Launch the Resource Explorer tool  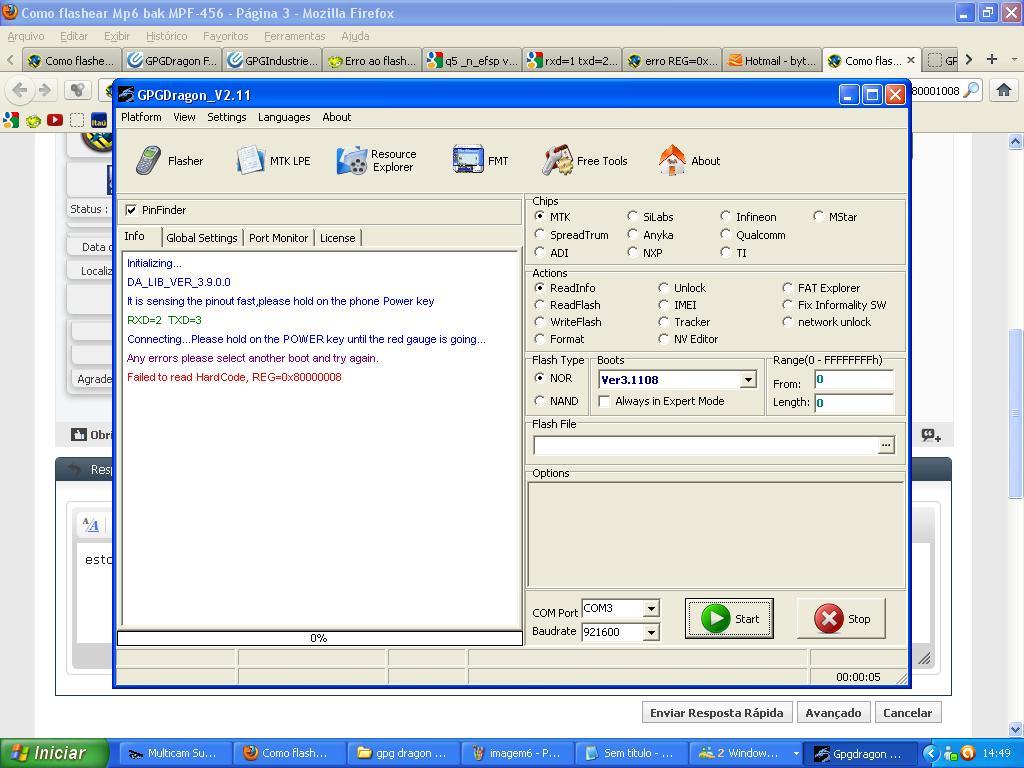pos(377,161)
